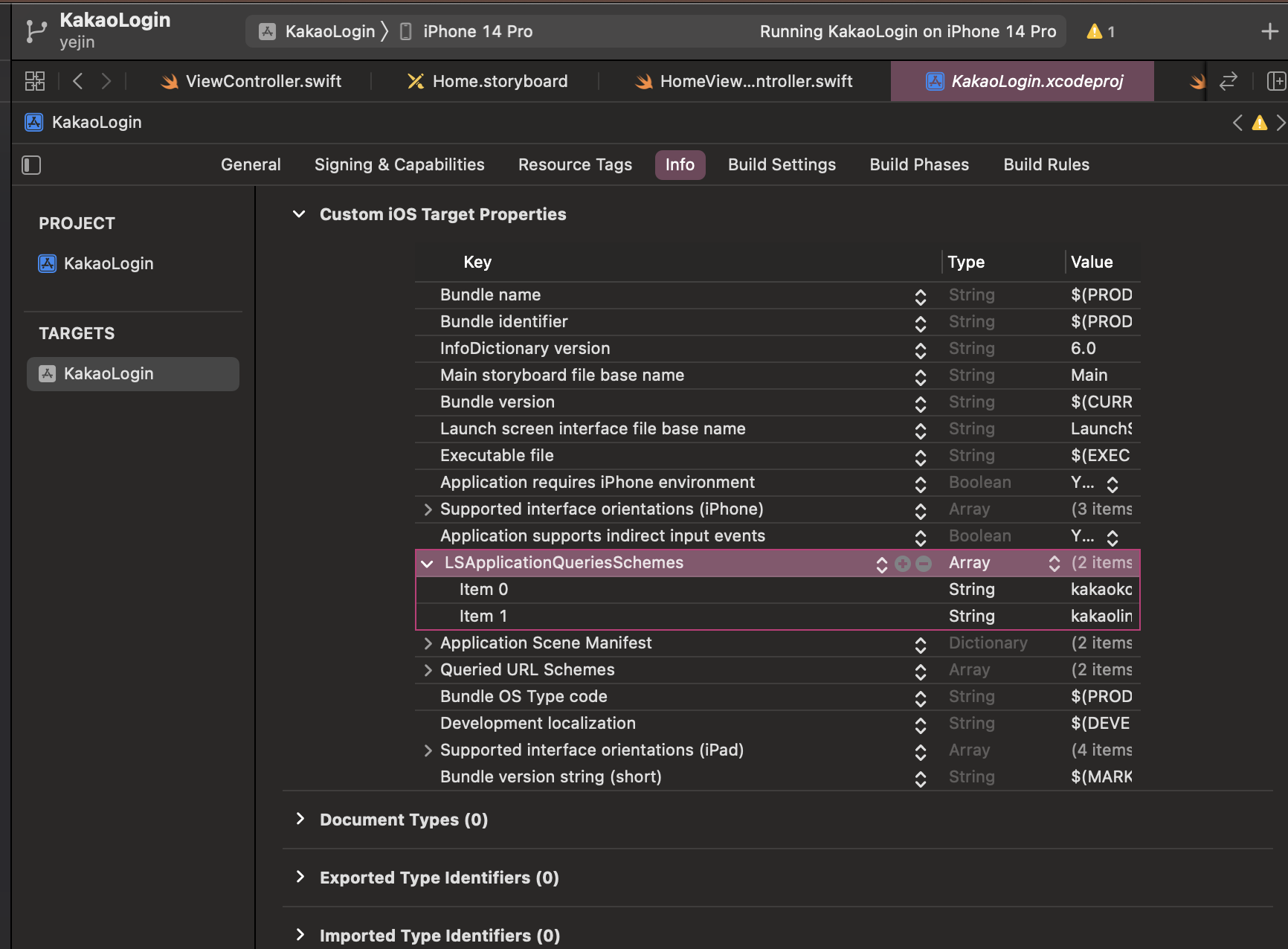The height and width of the screenshot is (949, 1288).
Task: Collapse Custom iOS Target Properties section
Action: (x=299, y=214)
